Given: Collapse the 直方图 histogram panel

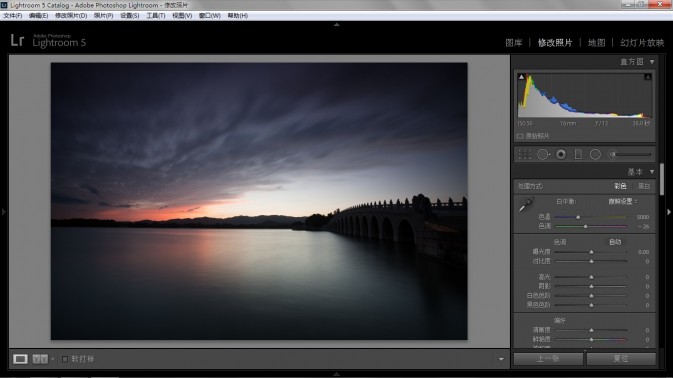Looking at the screenshot, I should (652, 62).
